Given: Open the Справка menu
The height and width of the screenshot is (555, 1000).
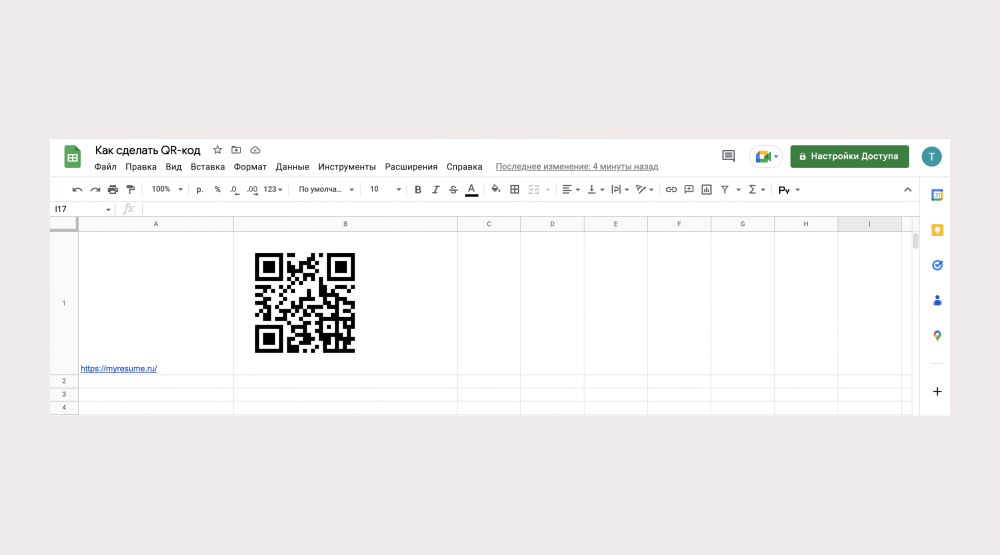Looking at the screenshot, I should coord(464,166).
